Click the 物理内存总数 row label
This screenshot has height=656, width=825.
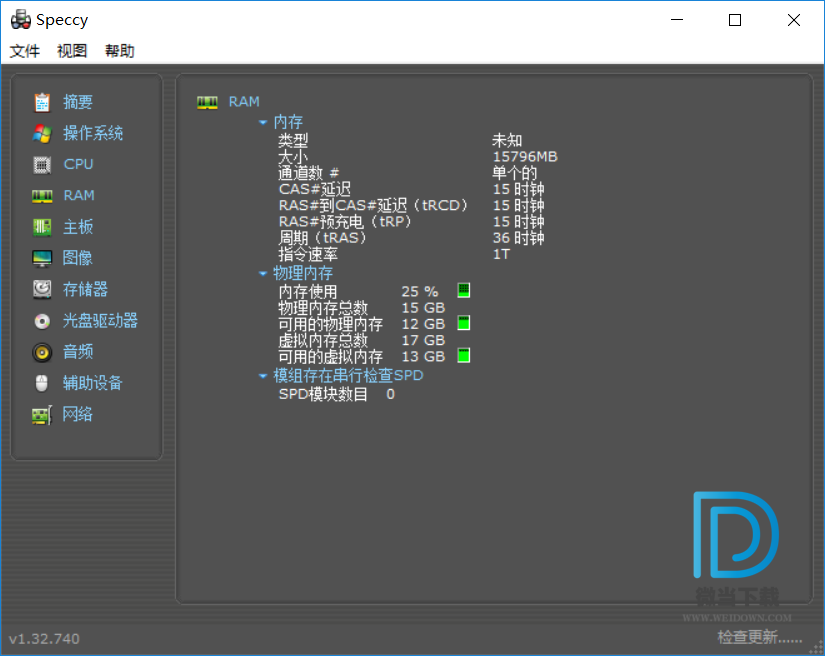pos(323,308)
